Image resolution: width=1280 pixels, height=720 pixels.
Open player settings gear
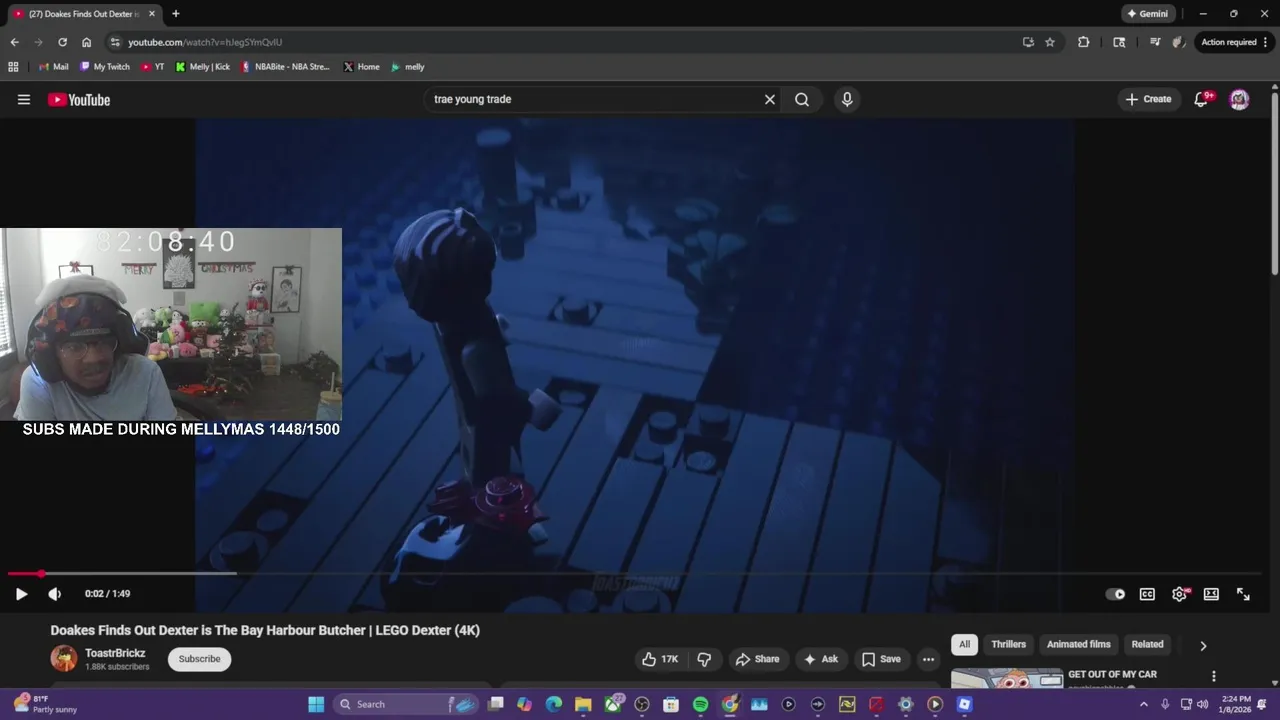(x=1180, y=594)
